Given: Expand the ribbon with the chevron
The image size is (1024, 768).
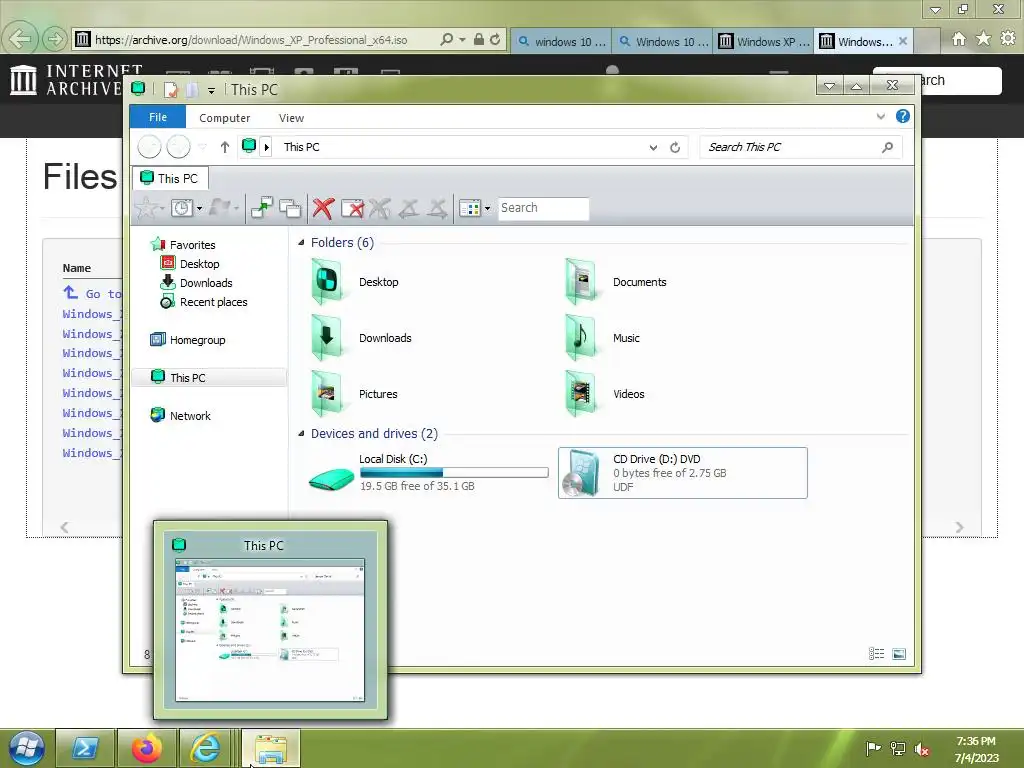Looking at the screenshot, I should (881, 117).
